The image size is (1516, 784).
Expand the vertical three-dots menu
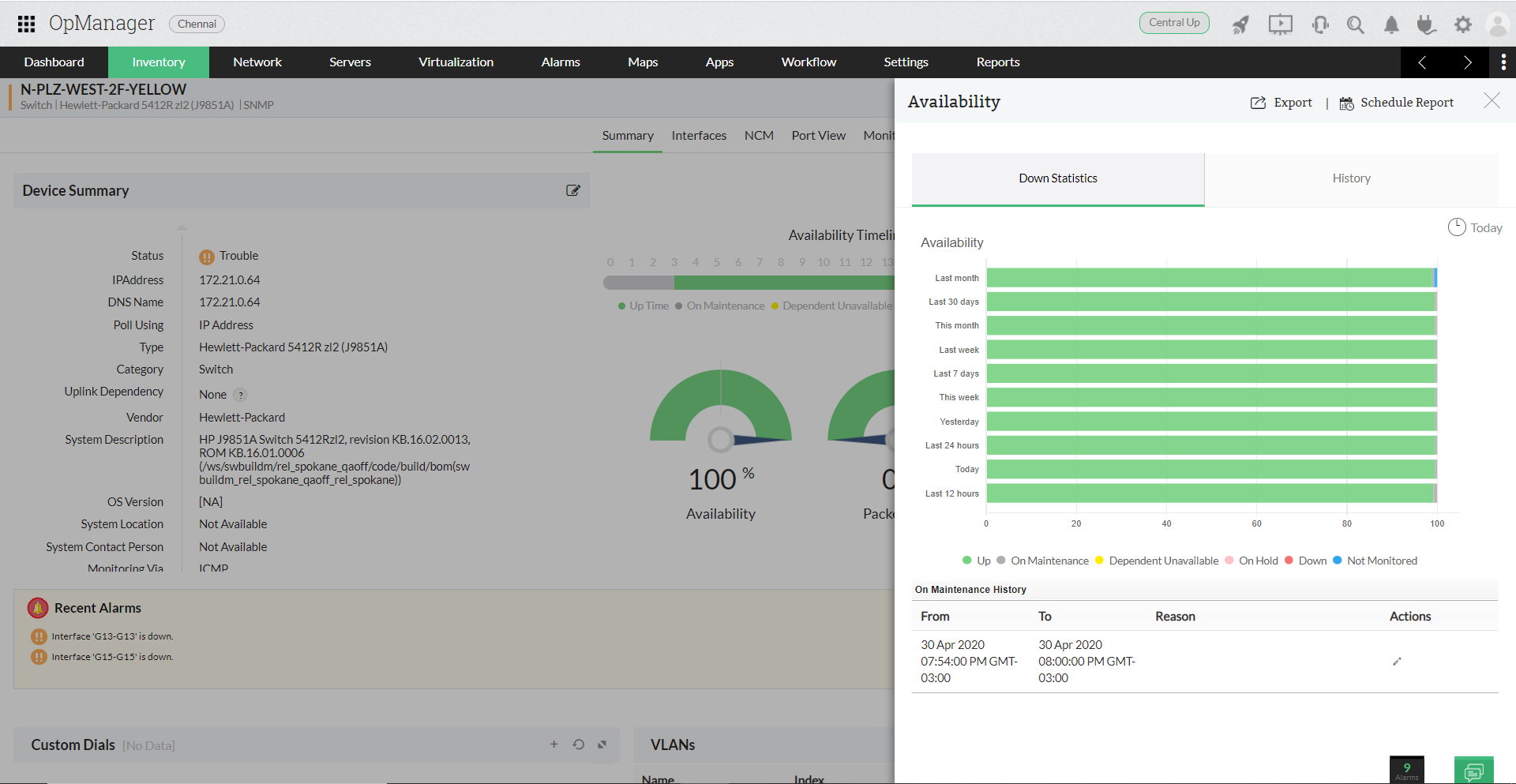click(1503, 62)
